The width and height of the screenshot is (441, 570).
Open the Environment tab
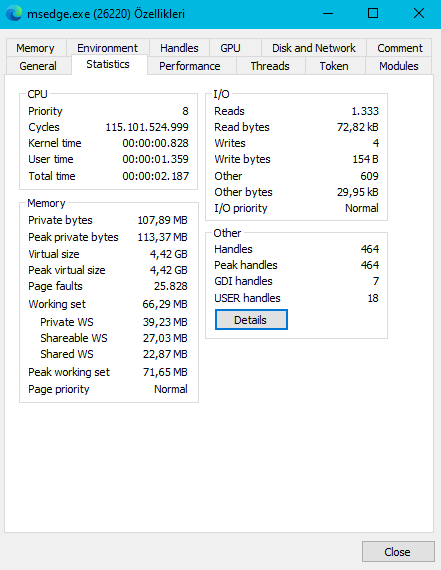tap(108, 48)
